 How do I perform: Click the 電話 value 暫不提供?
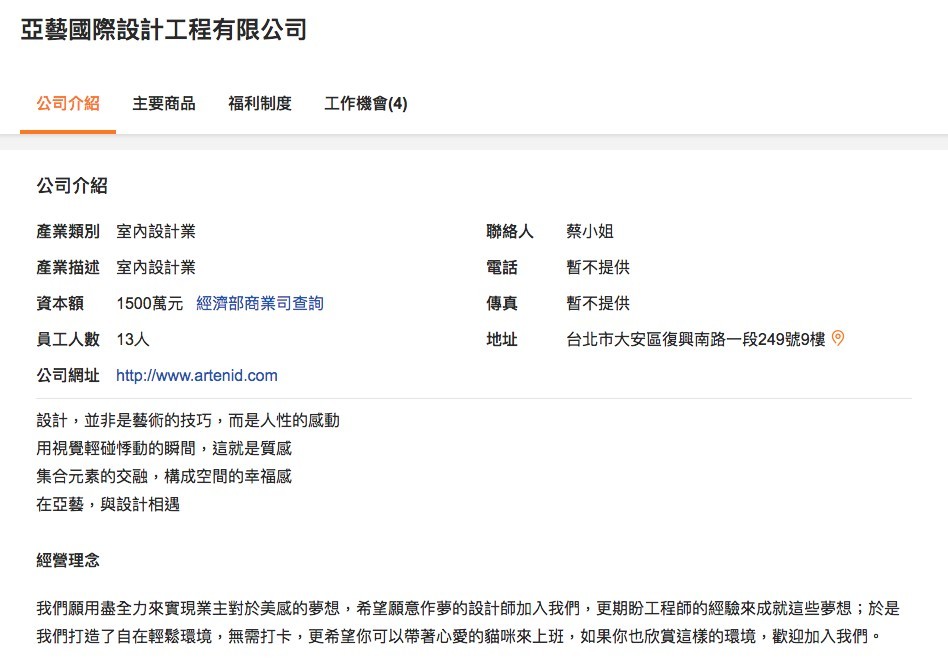pos(598,267)
